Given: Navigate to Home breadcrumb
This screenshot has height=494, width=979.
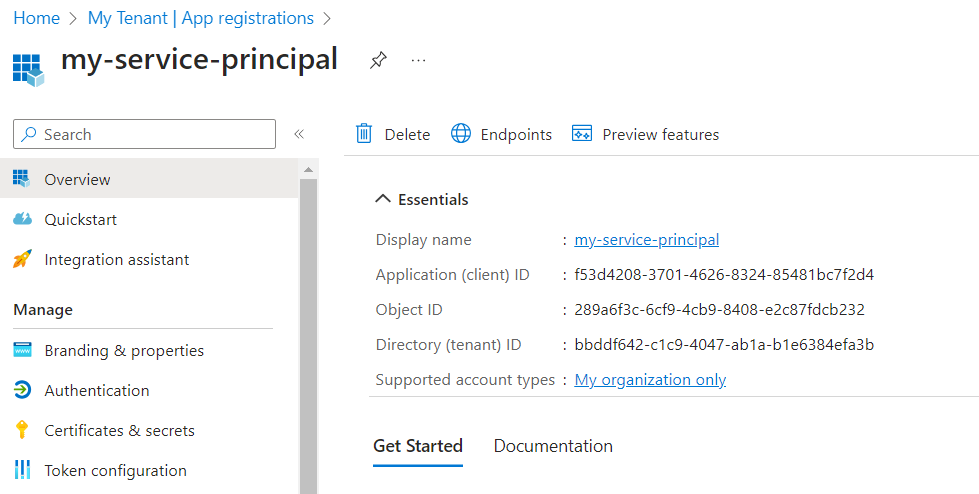Looking at the screenshot, I should (x=37, y=18).
